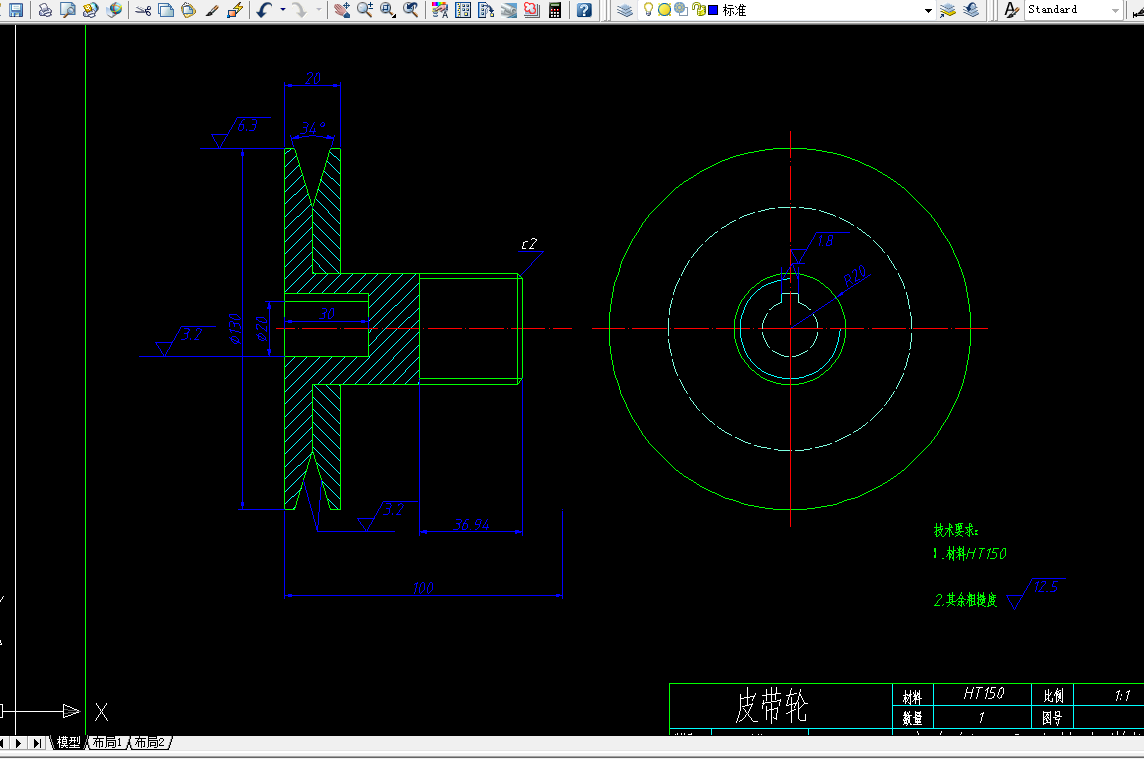
Task: Toggle layer freeze sun icon
Action: 664,9
